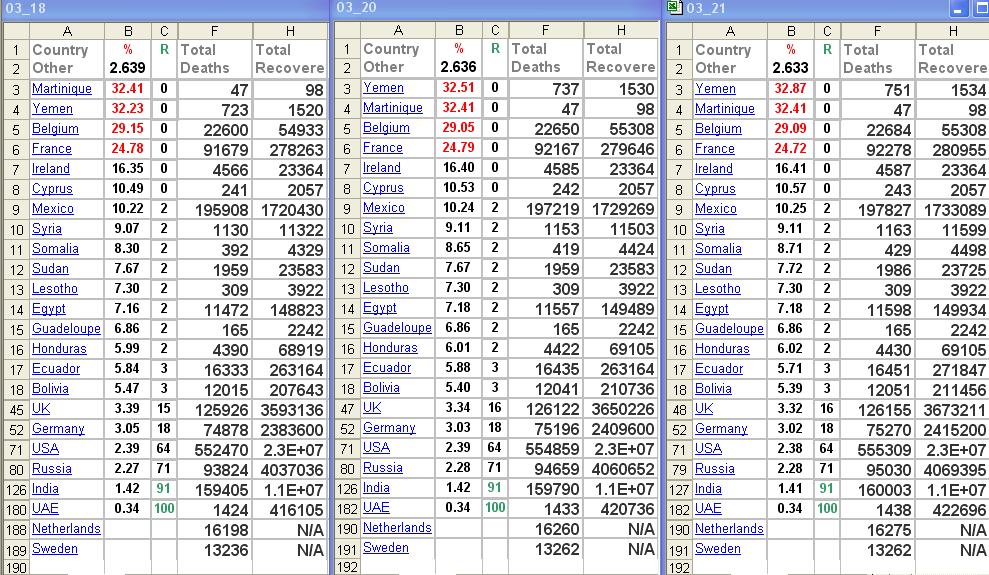Click the green R header cell in window 03_21
The width and height of the screenshot is (989, 575).
(827, 49)
